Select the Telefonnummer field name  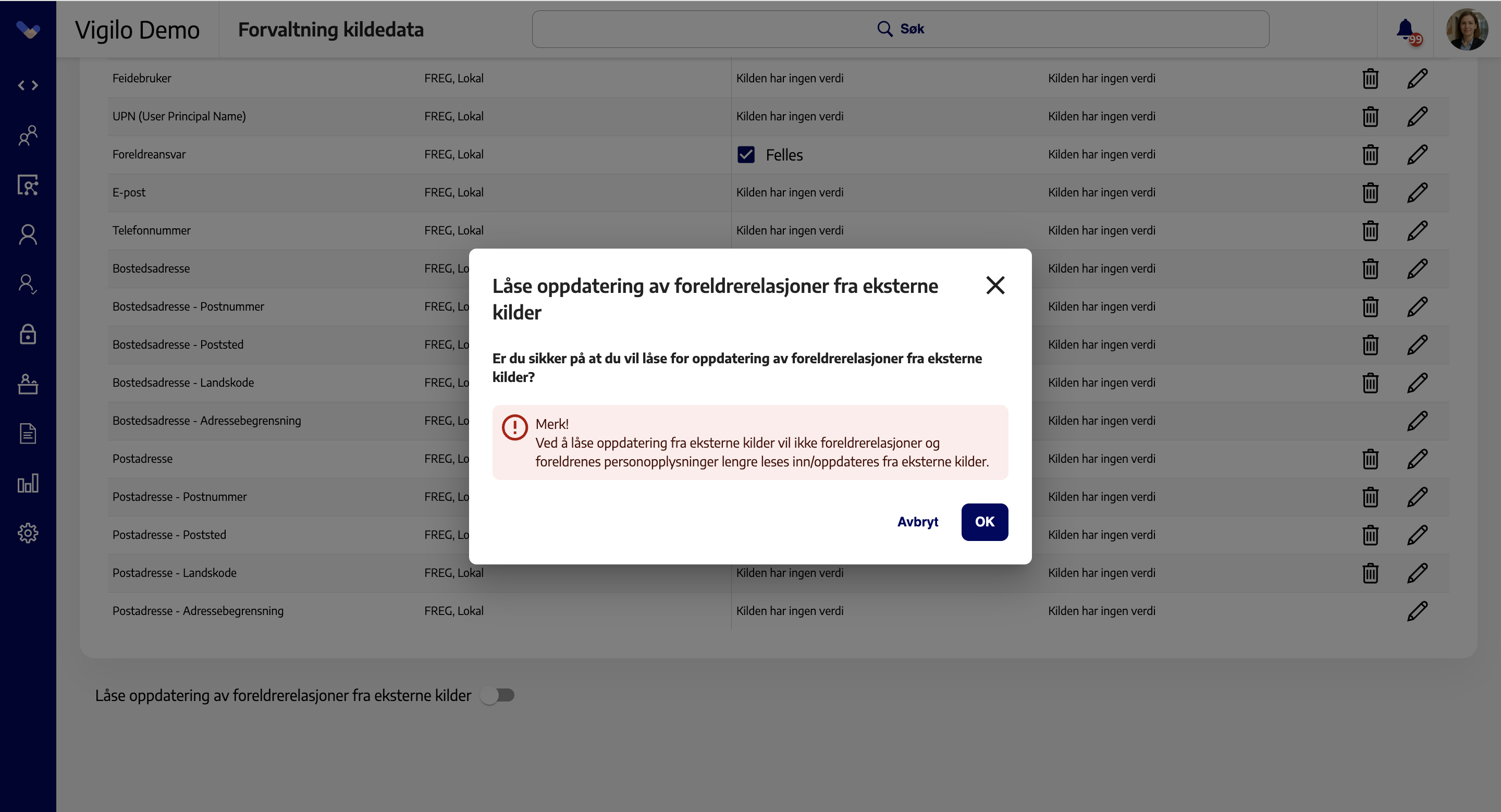152,230
